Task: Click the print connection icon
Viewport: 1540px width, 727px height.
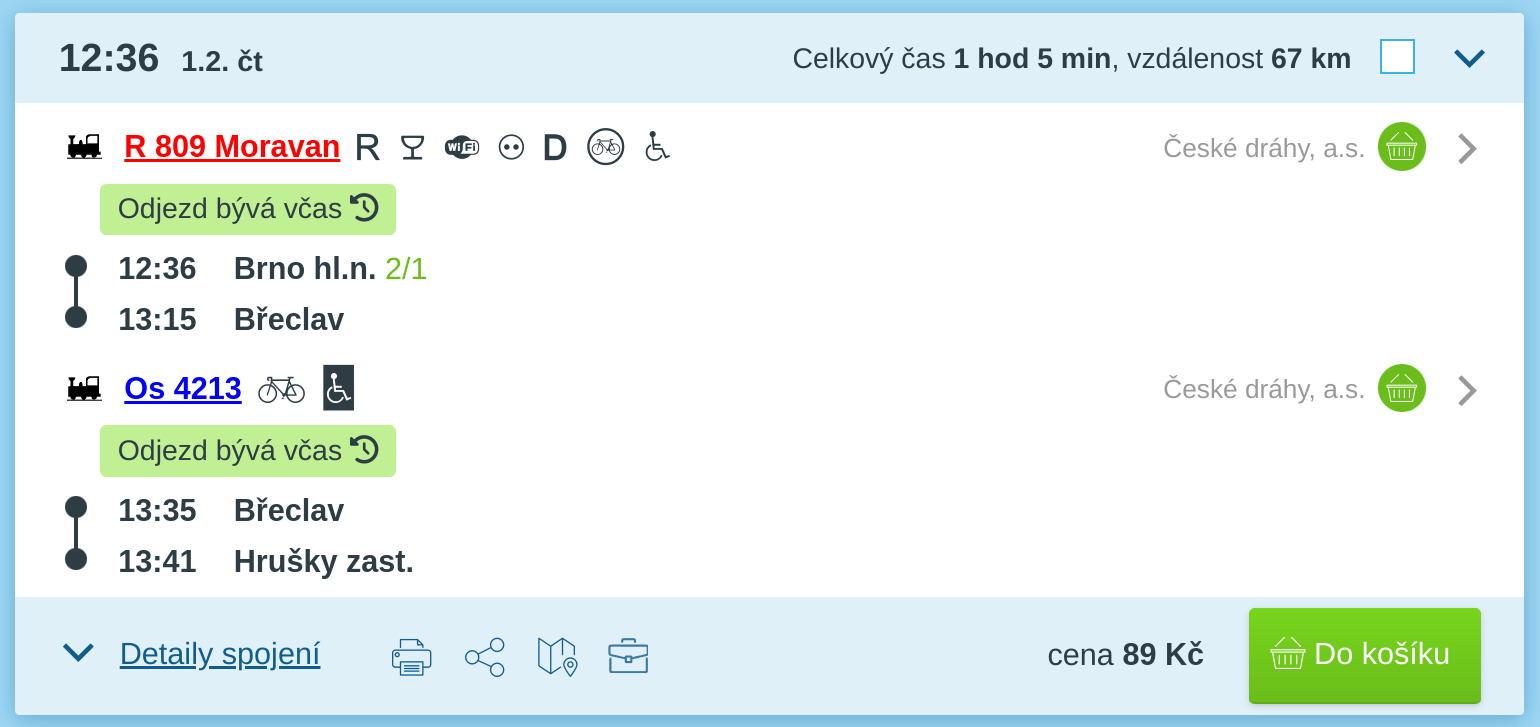Action: click(411, 657)
